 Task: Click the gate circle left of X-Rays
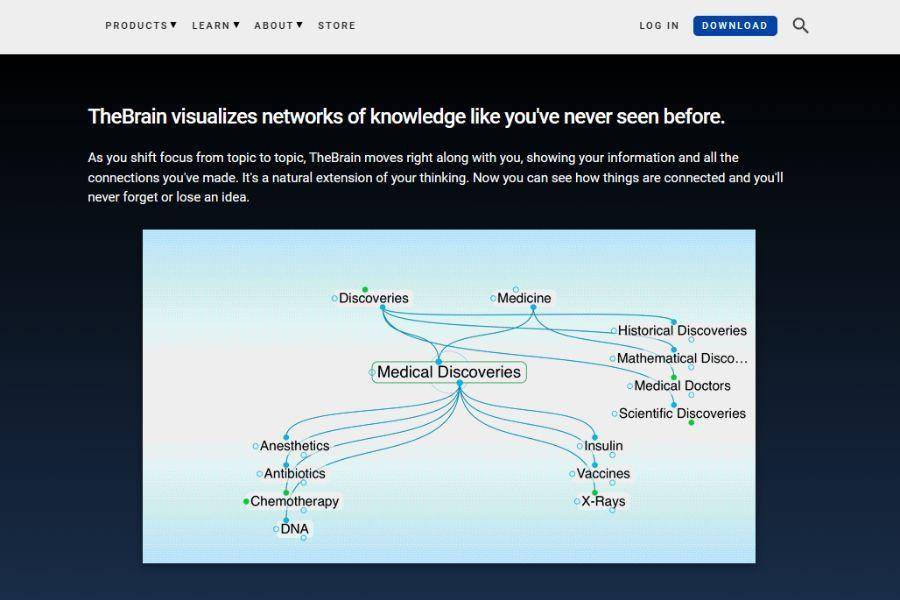tap(577, 501)
